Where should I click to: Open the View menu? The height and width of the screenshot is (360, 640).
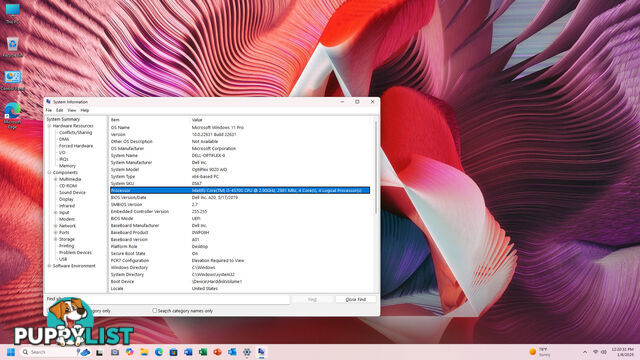[72, 110]
